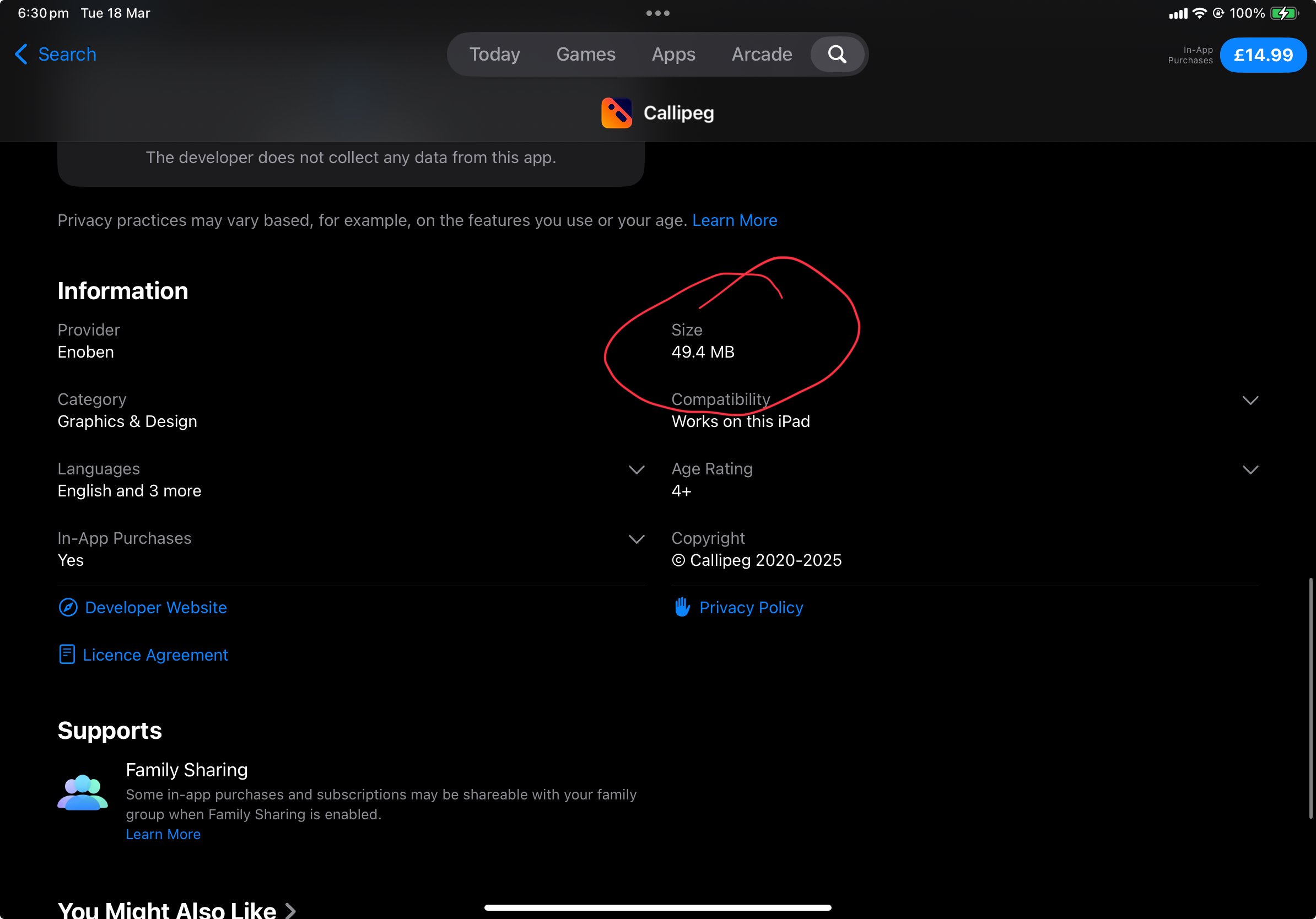Tap the 'Graphics & Design' category value
The width and height of the screenshot is (1316, 919).
pos(127,421)
